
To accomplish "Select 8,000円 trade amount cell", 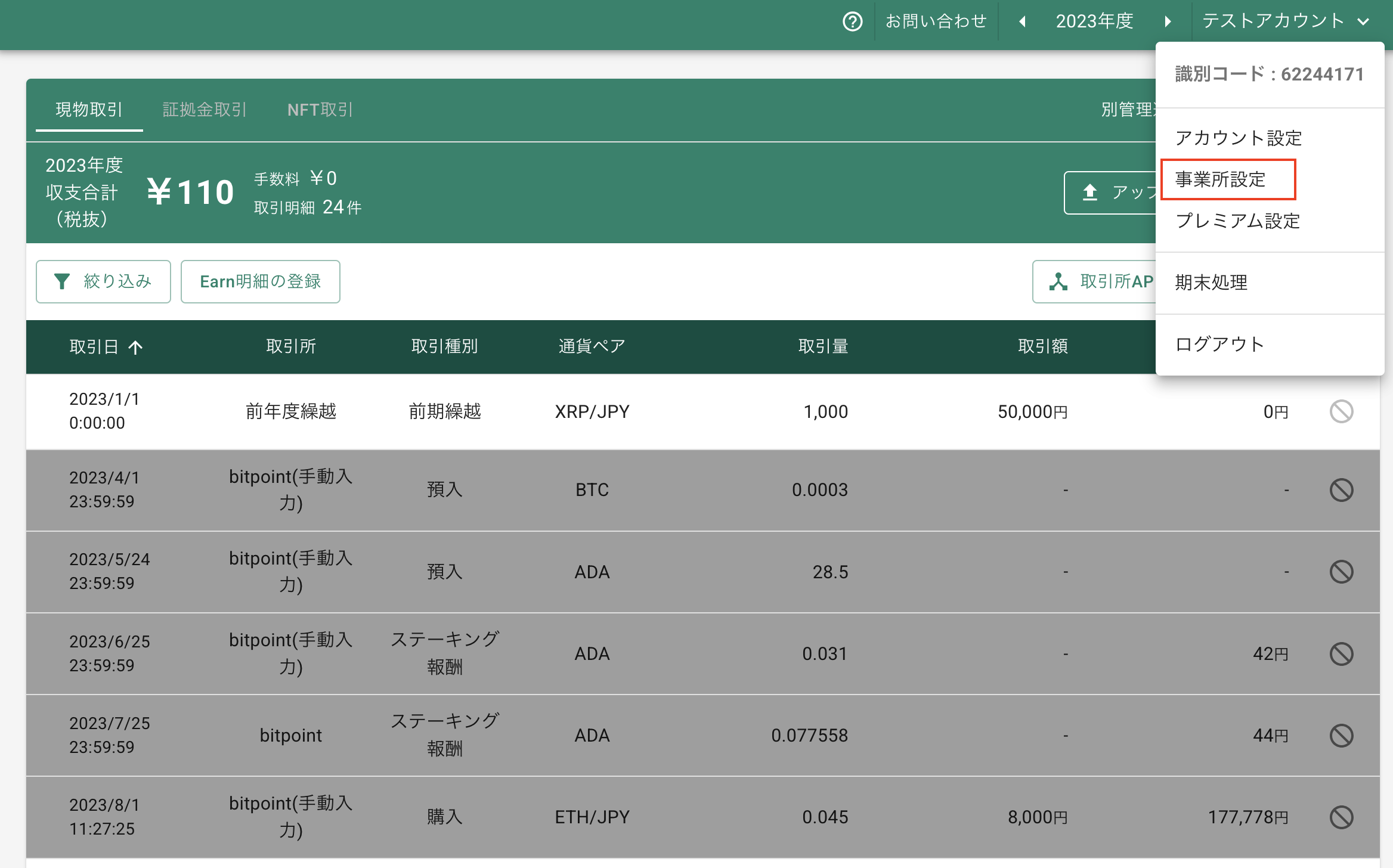I will [1038, 817].
